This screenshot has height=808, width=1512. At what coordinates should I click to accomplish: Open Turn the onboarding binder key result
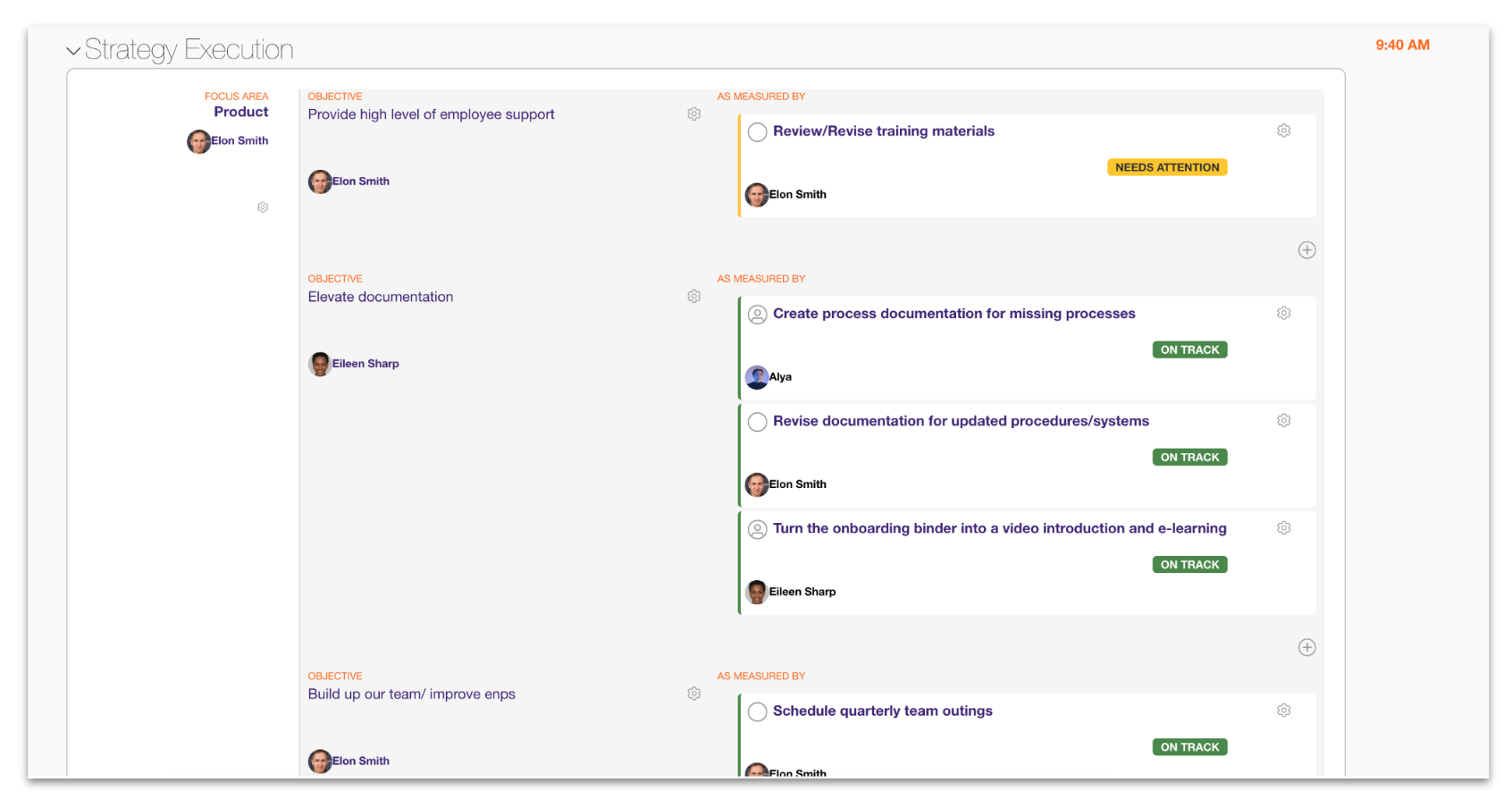tap(999, 528)
